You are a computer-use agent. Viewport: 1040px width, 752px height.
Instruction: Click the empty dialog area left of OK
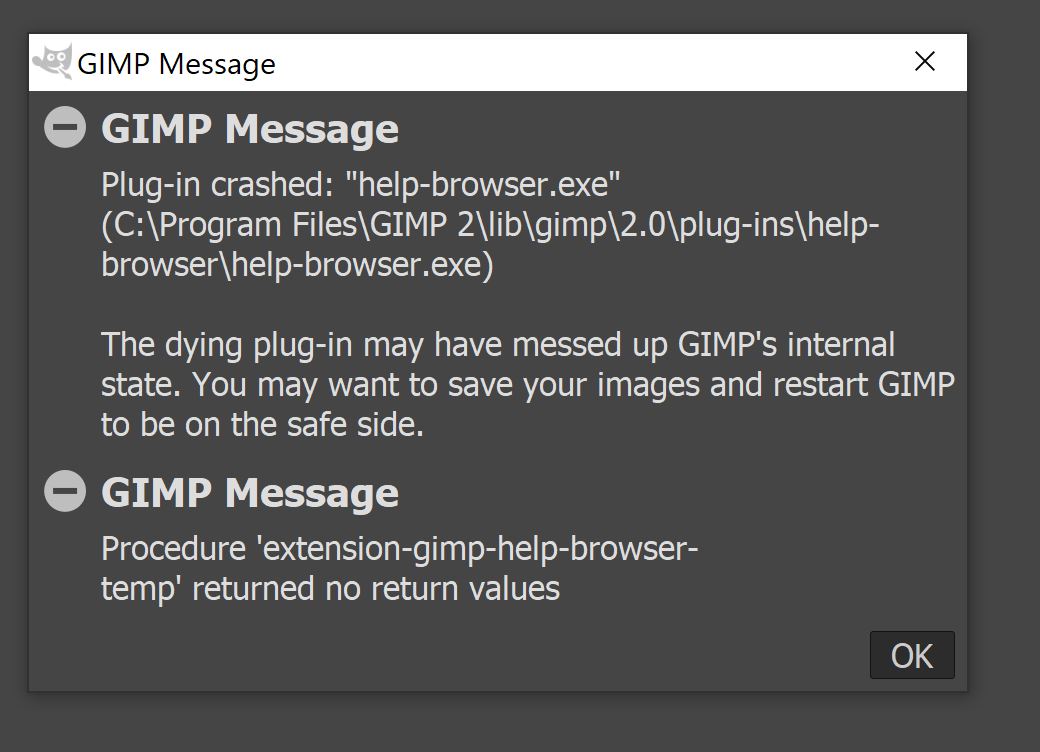coord(500,655)
